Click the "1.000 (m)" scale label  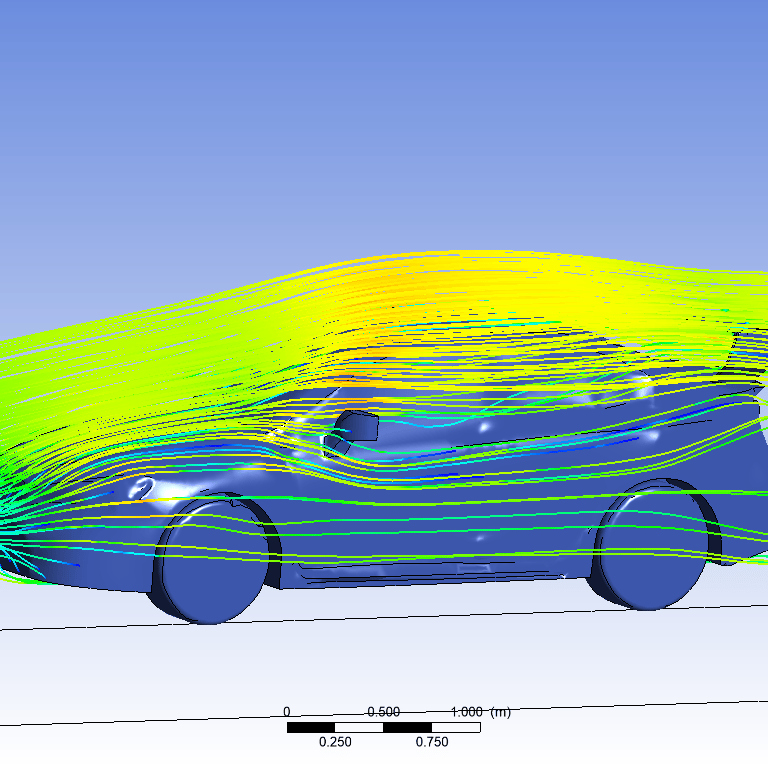click(480, 712)
